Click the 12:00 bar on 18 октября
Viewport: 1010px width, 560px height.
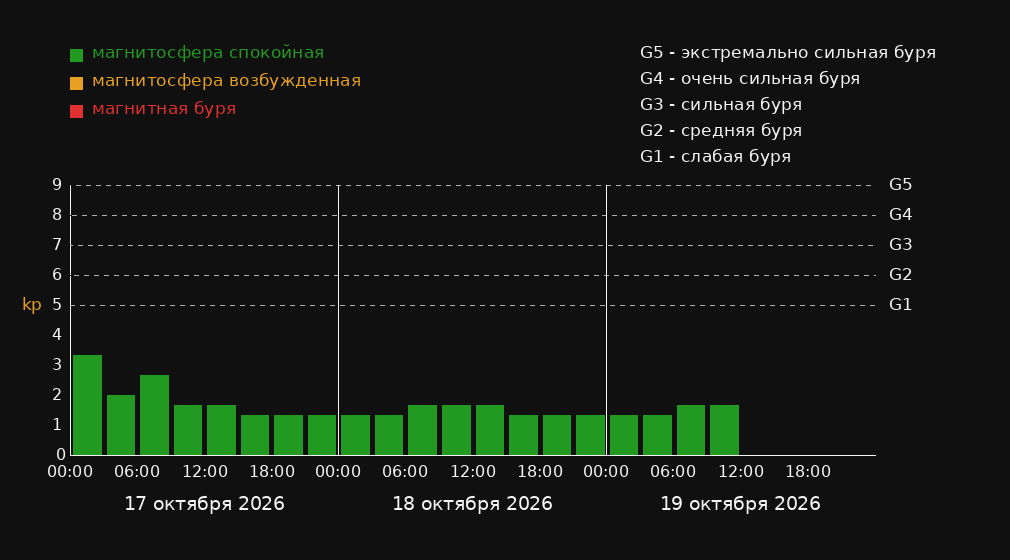coord(490,430)
